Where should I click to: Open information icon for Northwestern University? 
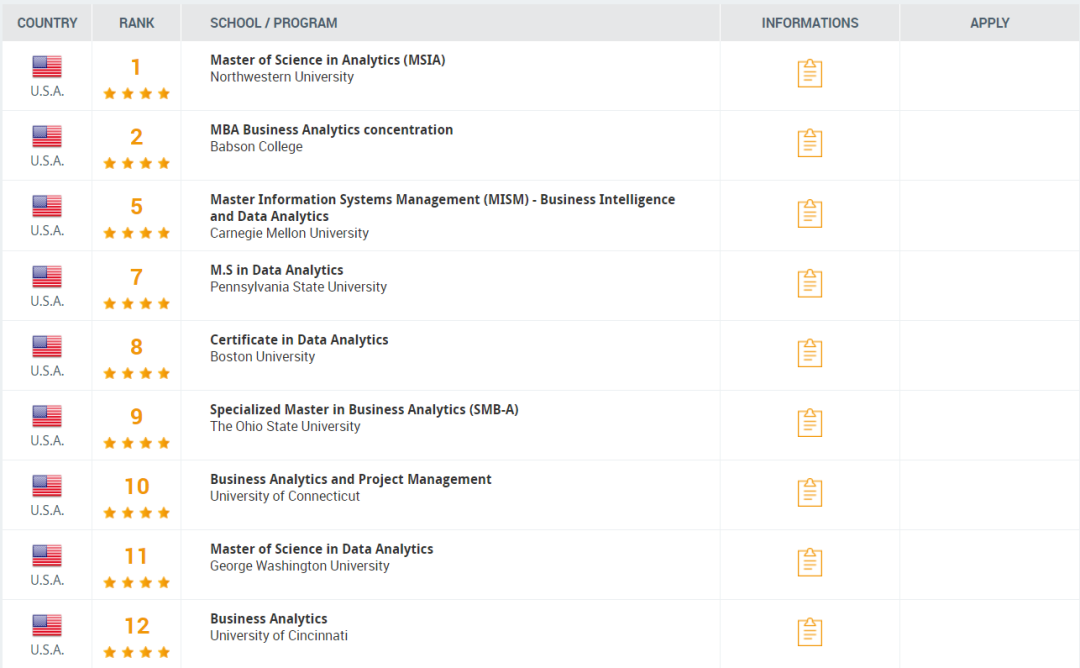point(809,73)
